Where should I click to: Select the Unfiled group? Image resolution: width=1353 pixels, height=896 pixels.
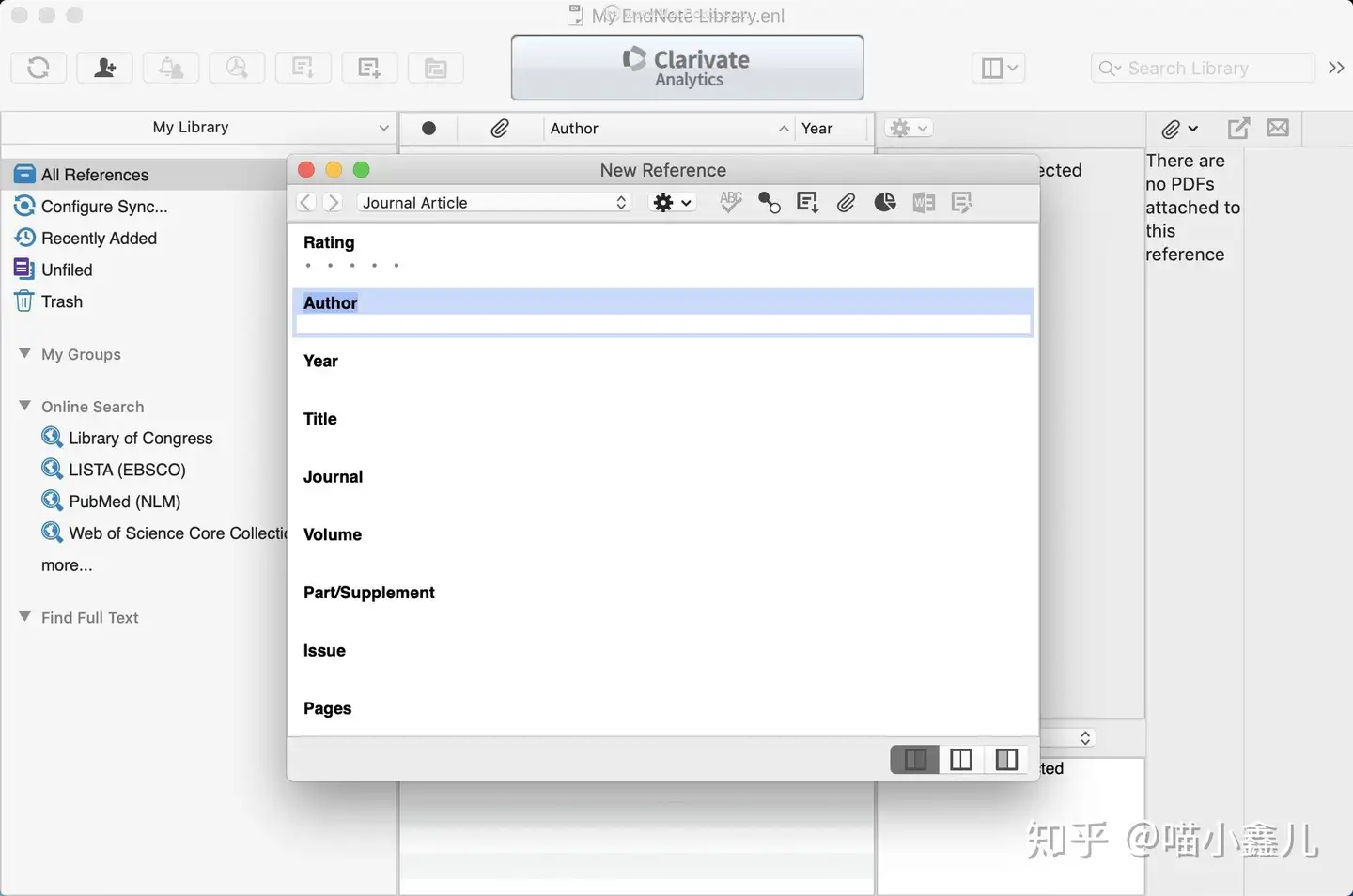tap(67, 270)
